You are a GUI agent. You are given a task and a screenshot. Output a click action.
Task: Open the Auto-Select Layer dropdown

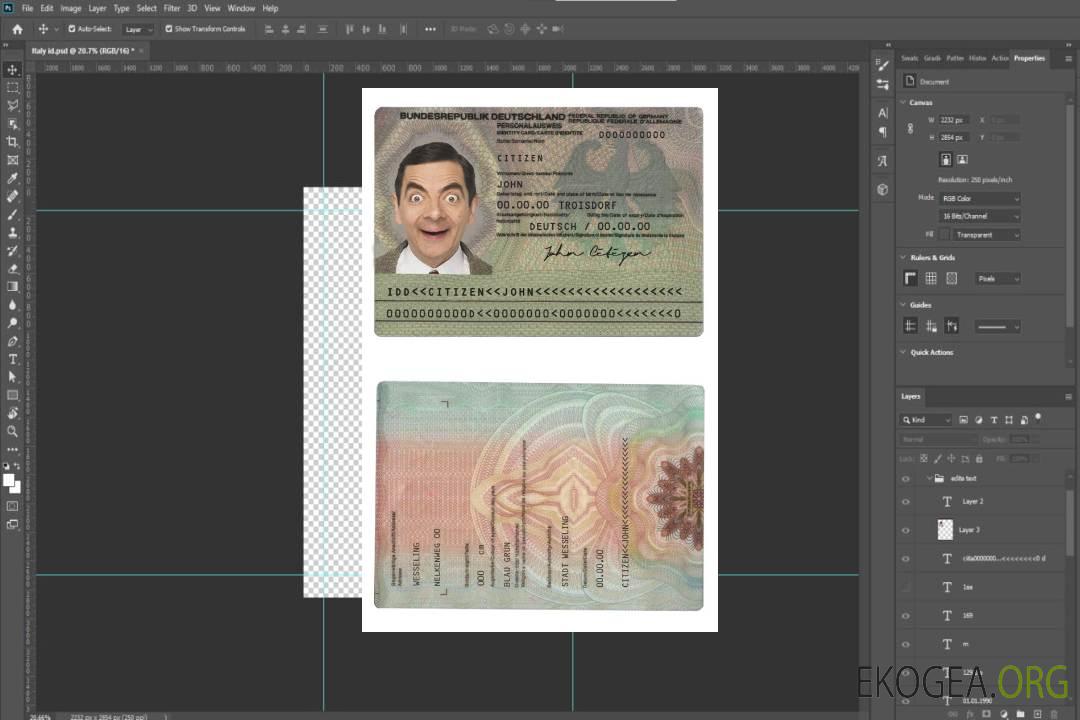pos(138,29)
